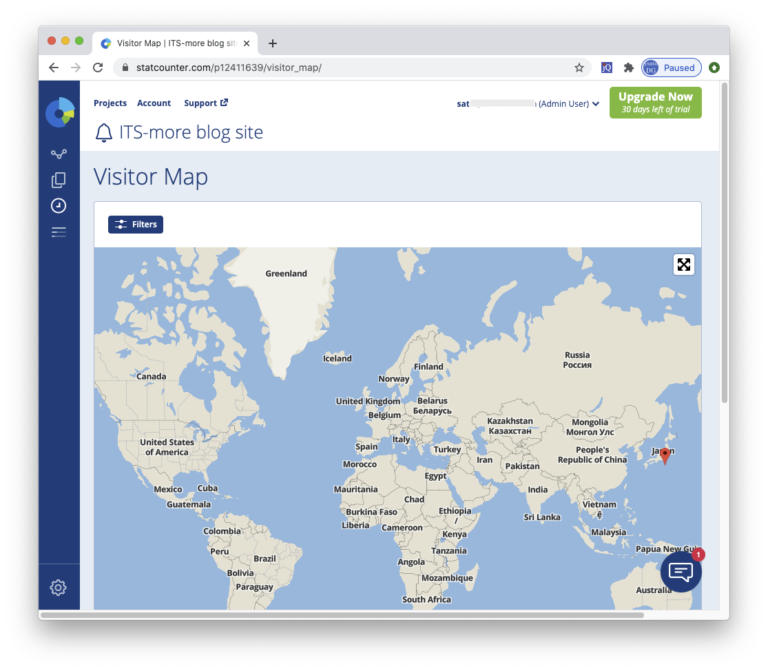
Task: Open the settings gear in sidebar
Action: 58,588
